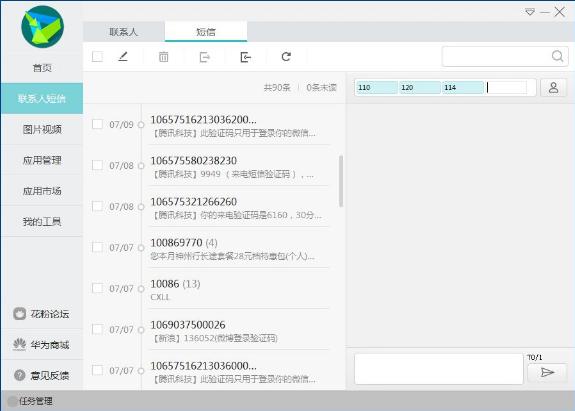The width and height of the screenshot is (575, 411).
Task: Click the 共90条 total count label
Action: (x=277, y=87)
